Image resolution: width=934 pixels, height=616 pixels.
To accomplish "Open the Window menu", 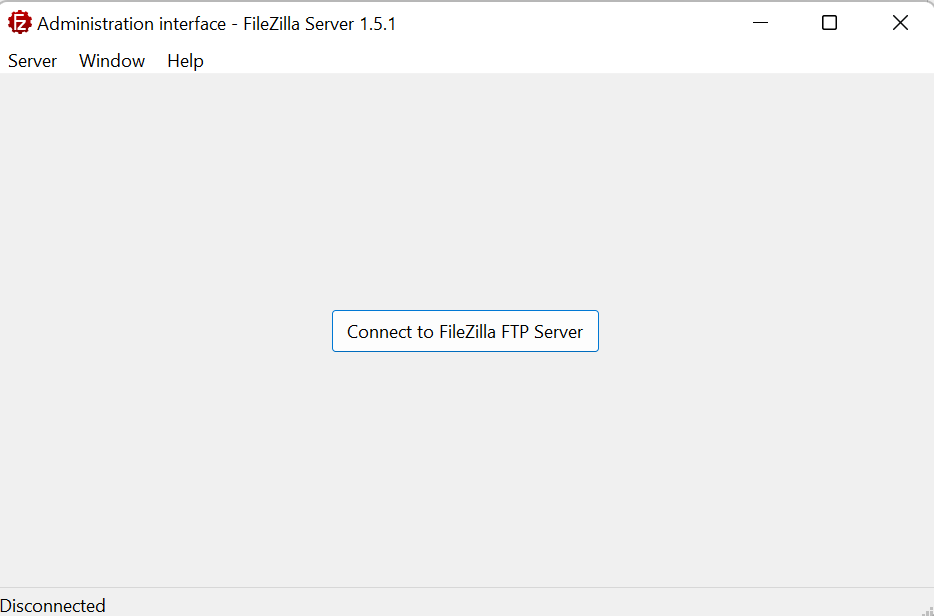I will pos(112,61).
